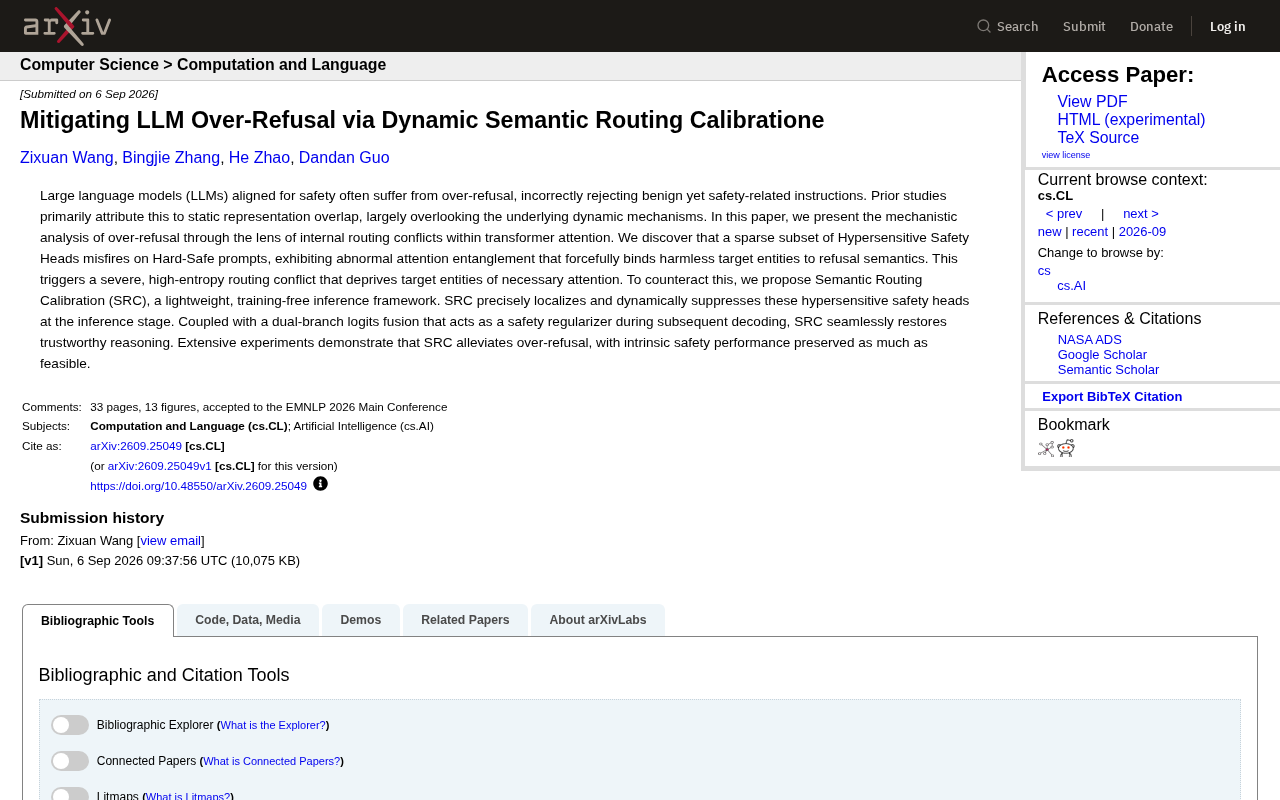The height and width of the screenshot is (800, 1280).
Task: Click the view license link
Action: (x=1066, y=155)
